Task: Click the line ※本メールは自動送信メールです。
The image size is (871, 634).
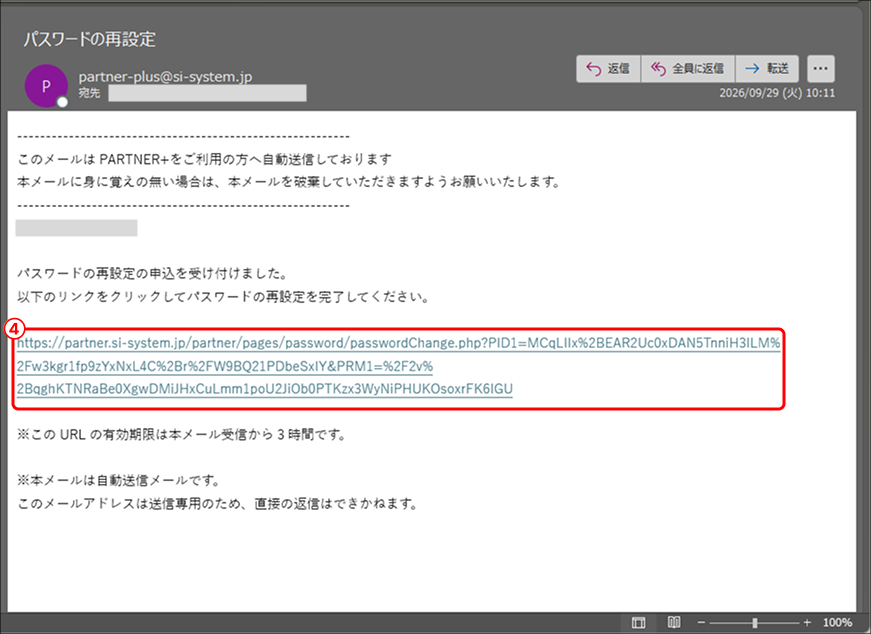Action: click(119, 480)
